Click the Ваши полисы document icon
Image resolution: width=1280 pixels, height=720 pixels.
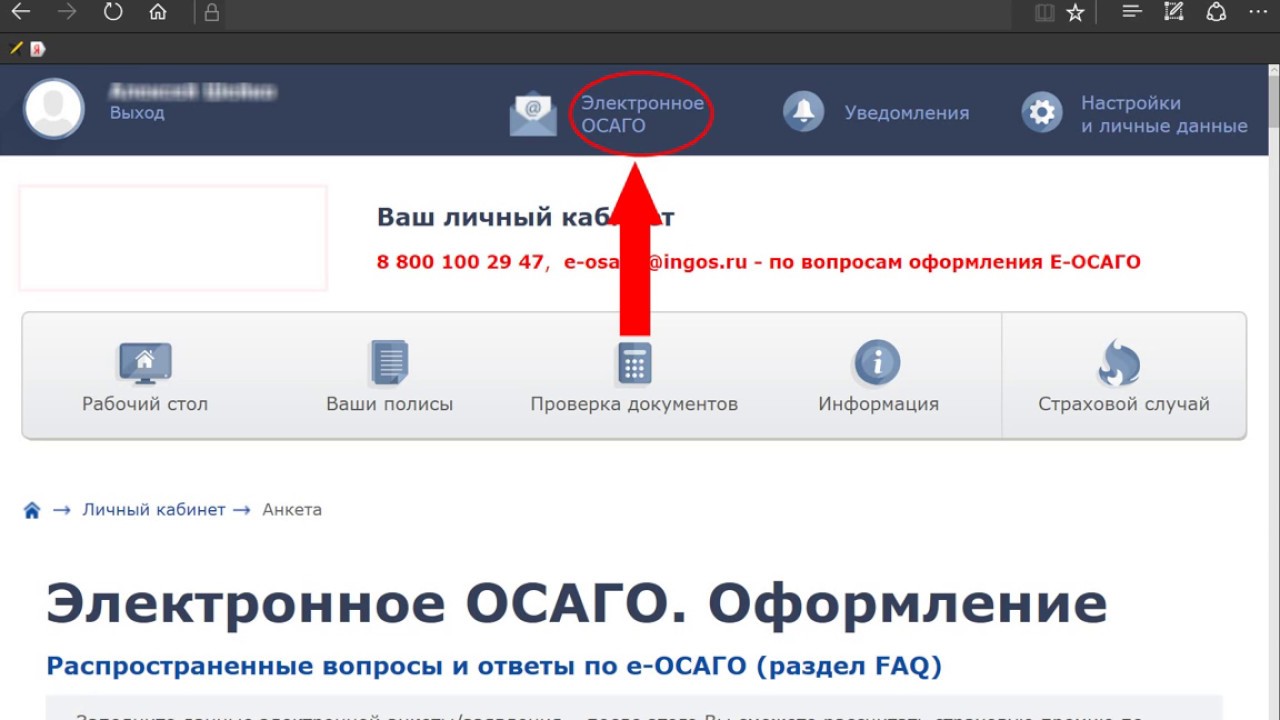(389, 363)
